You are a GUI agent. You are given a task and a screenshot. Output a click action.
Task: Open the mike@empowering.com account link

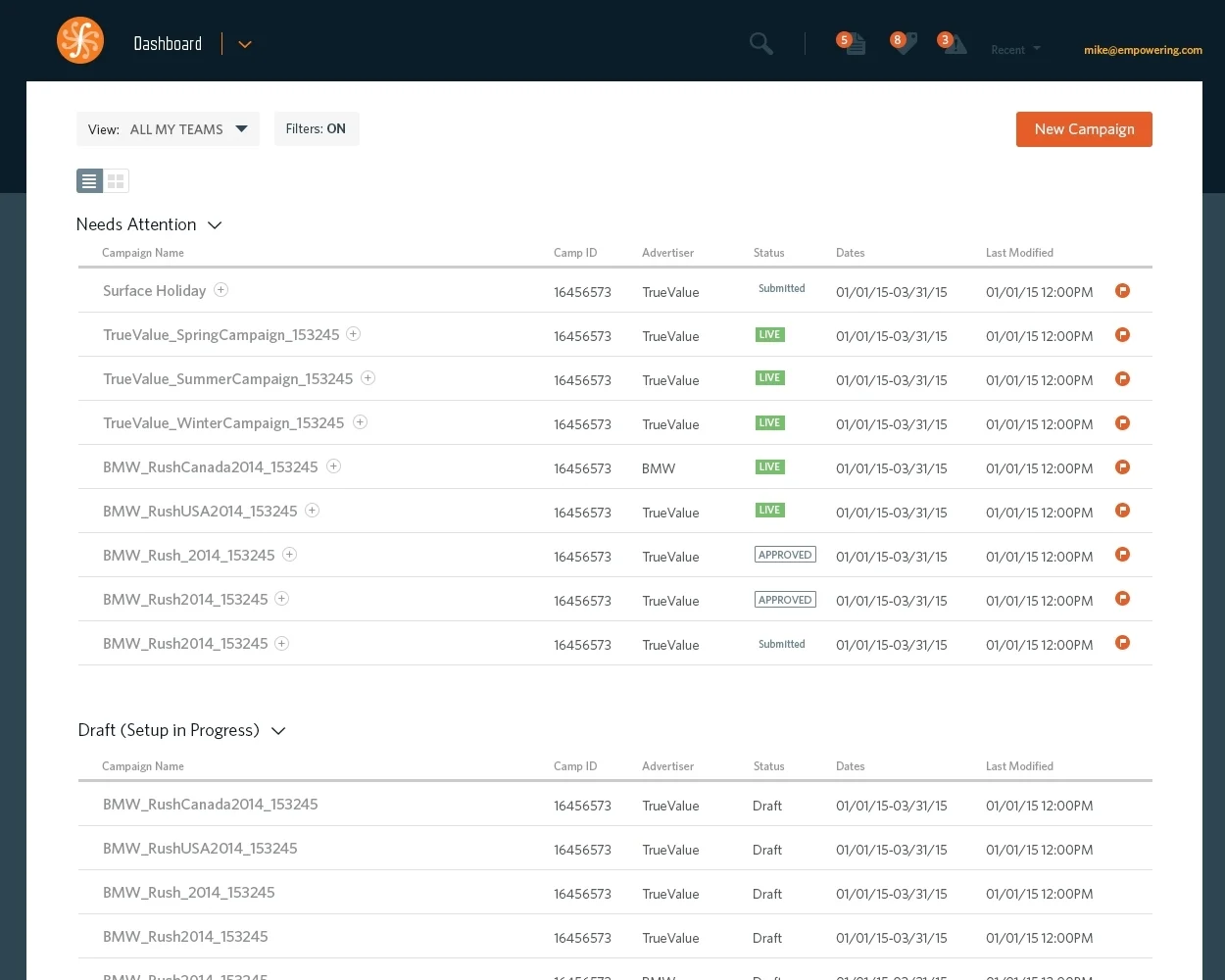pyautogui.click(x=1143, y=49)
